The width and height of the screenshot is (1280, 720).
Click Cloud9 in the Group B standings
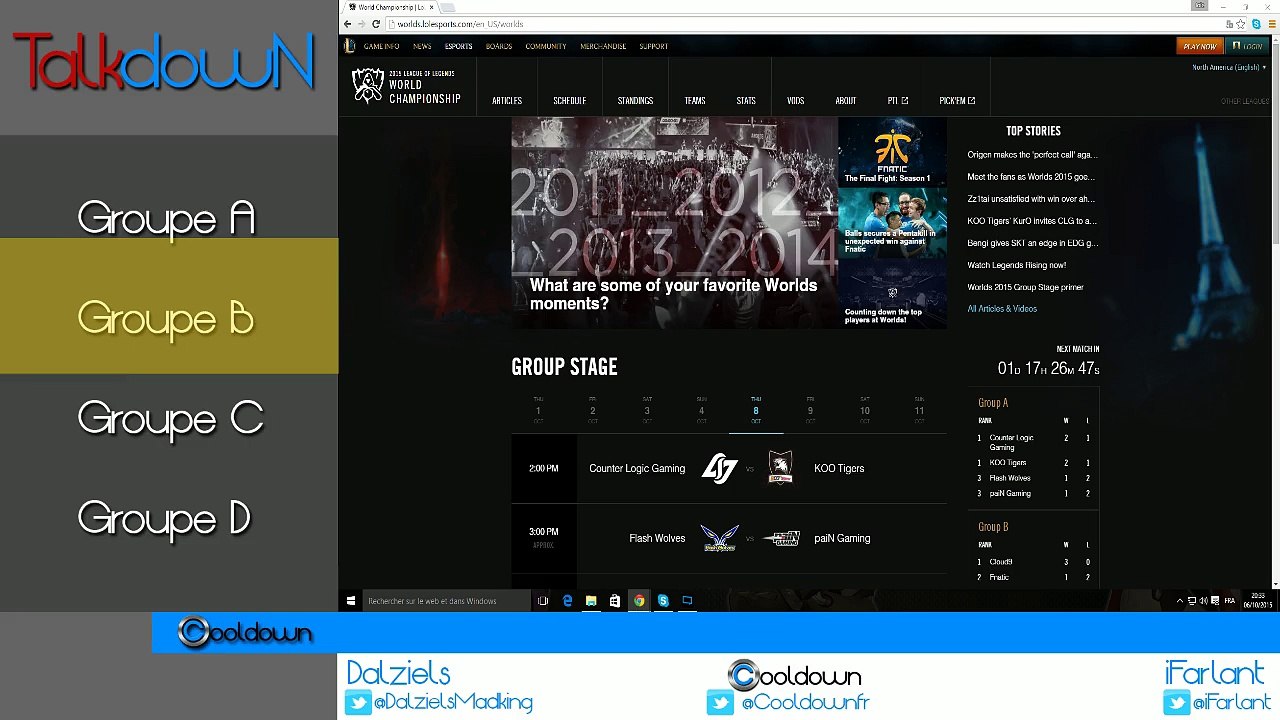[x=1001, y=562]
